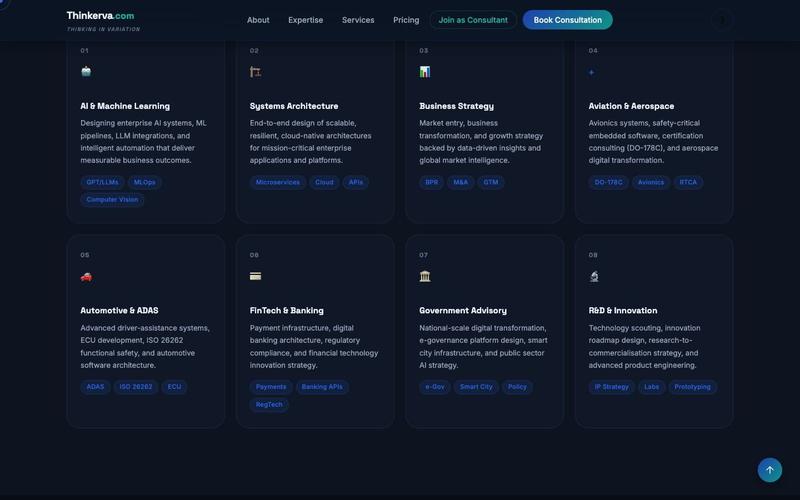Select the DO-178C tag

tap(609, 182)
